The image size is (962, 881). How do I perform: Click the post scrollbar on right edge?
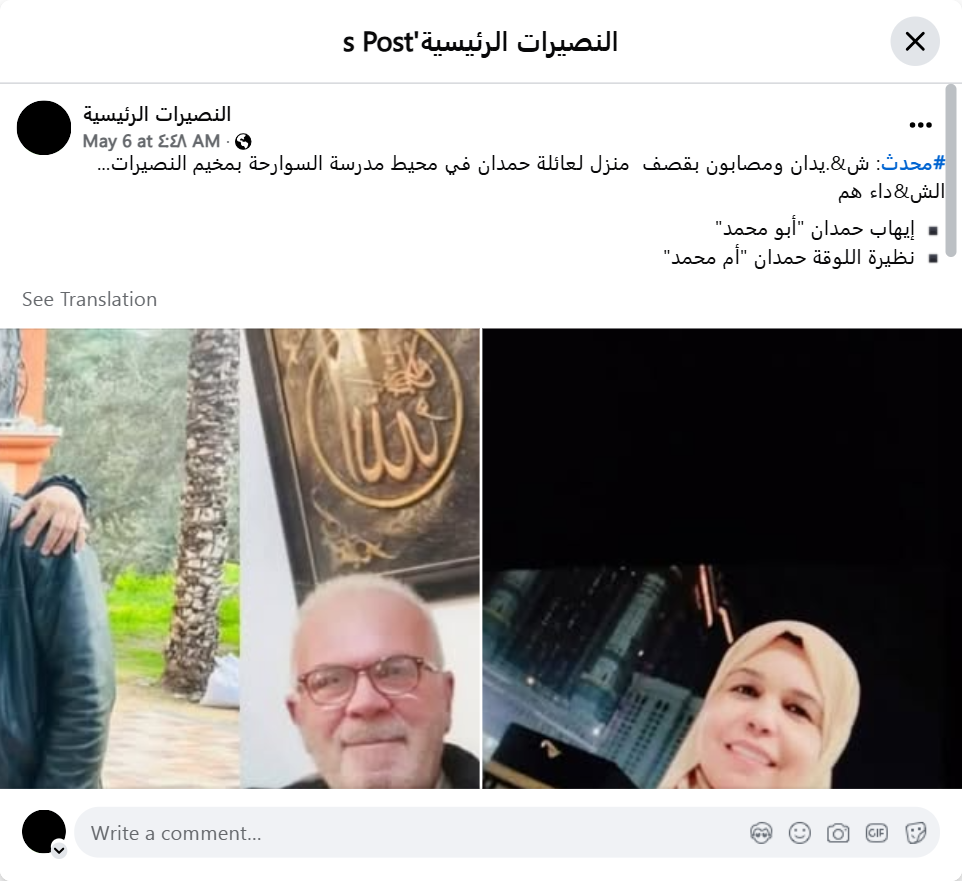[951, 171]
